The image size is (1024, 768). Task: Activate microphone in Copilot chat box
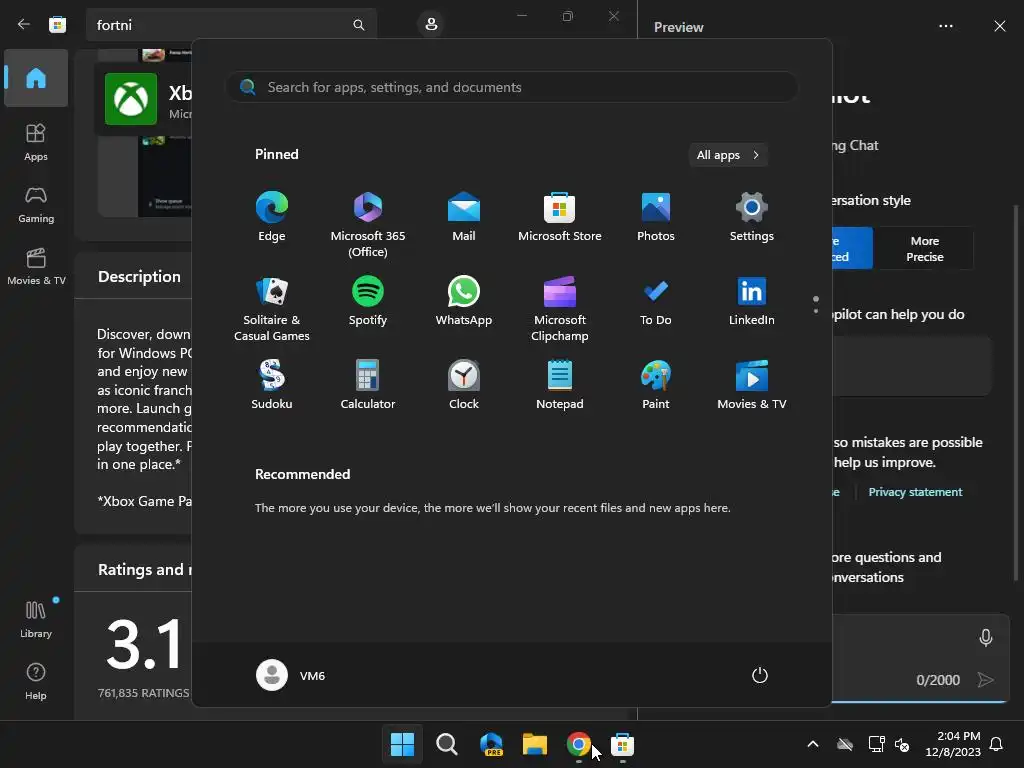(x=985, y=637)
